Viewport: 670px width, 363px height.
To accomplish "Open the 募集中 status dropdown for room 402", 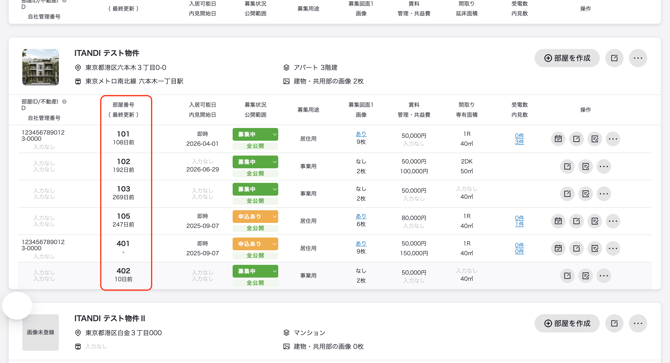I will pos(255,271).
